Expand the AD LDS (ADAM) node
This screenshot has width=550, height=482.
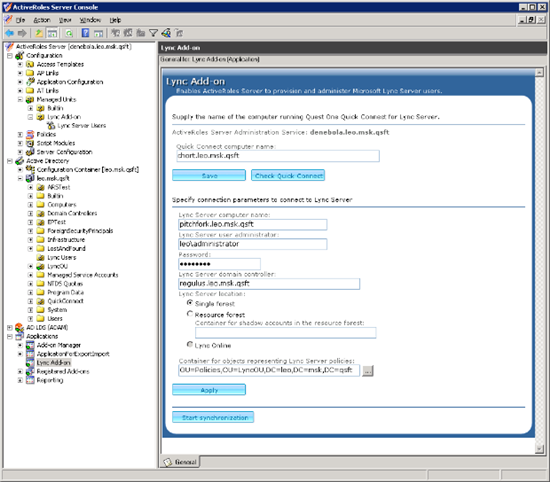coord(10,327)
